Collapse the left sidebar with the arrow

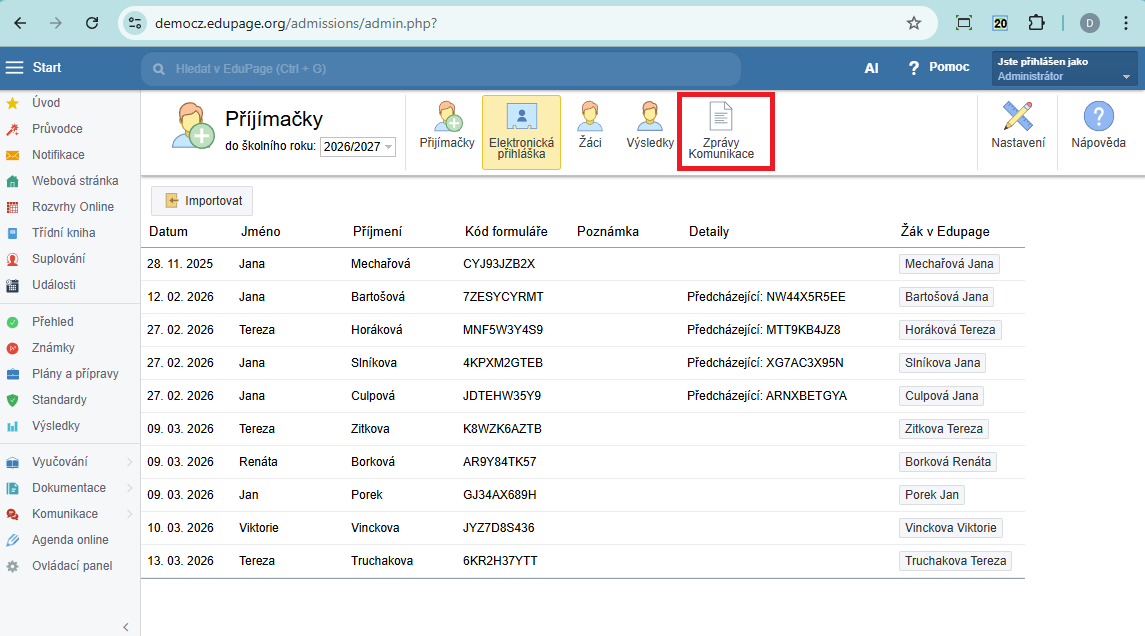(125, 627)
